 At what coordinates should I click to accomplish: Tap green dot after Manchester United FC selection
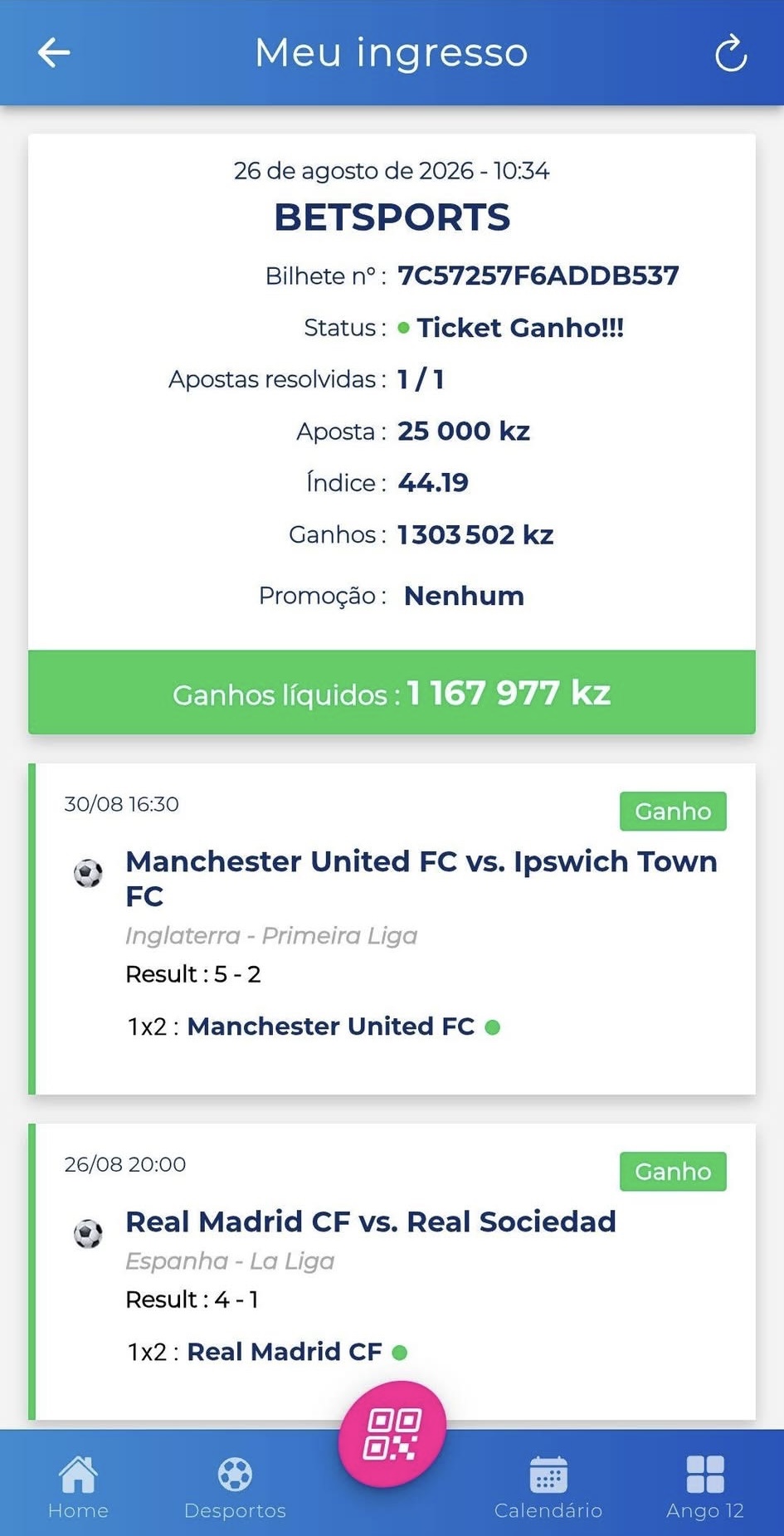click(x=492, y=1027)
